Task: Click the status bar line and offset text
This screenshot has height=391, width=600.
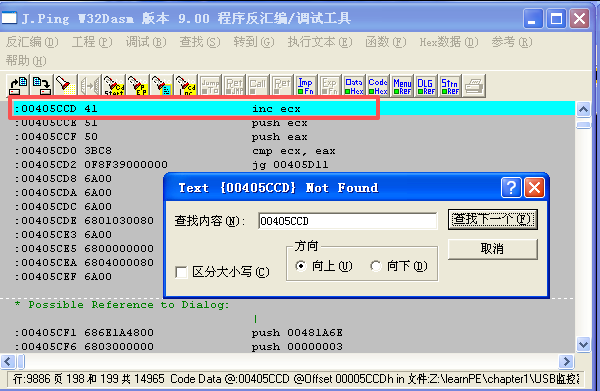Action: tap(295, 379)
